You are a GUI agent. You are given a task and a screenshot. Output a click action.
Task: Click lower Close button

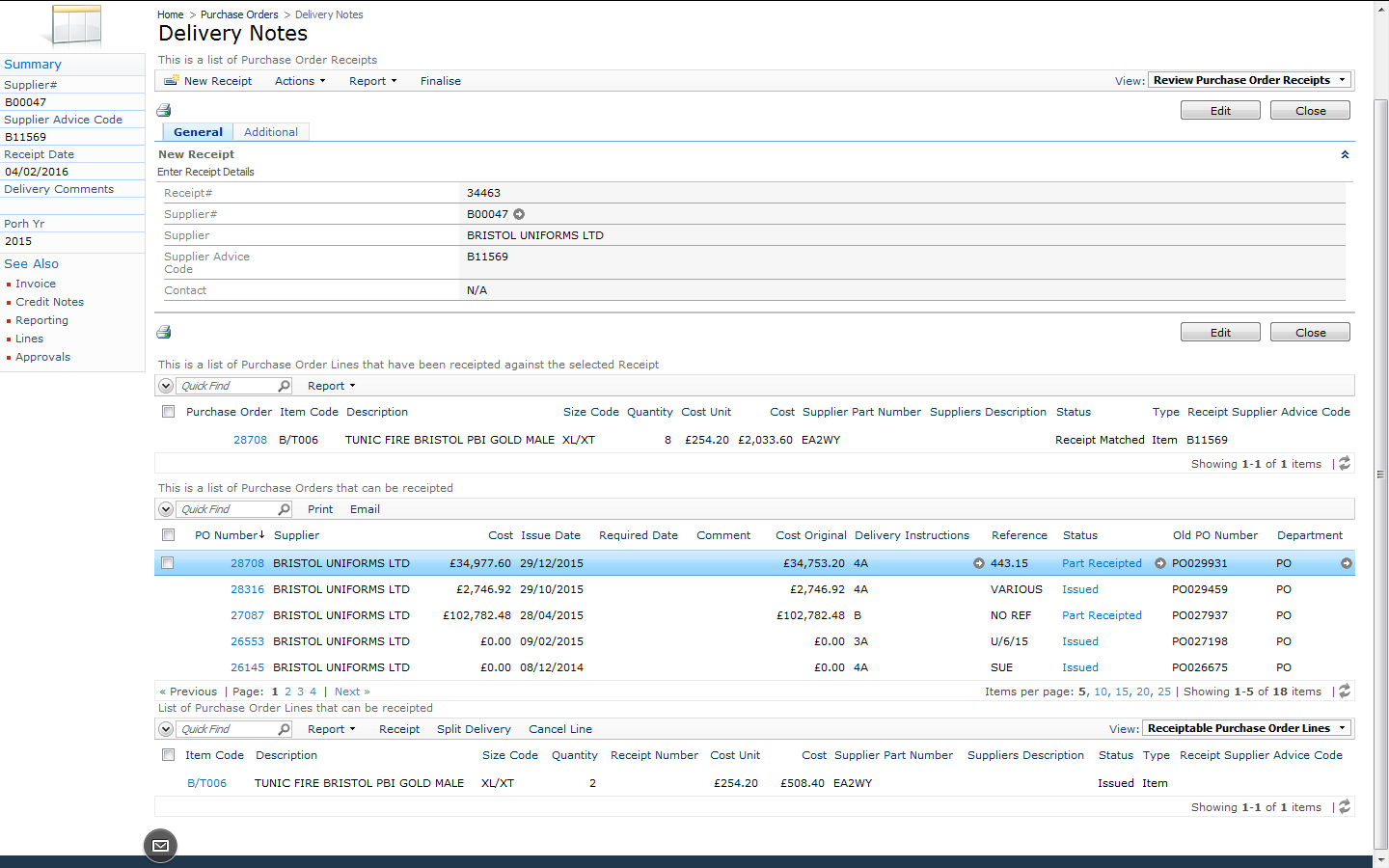pyautogui.click(x=1310, y=333)
